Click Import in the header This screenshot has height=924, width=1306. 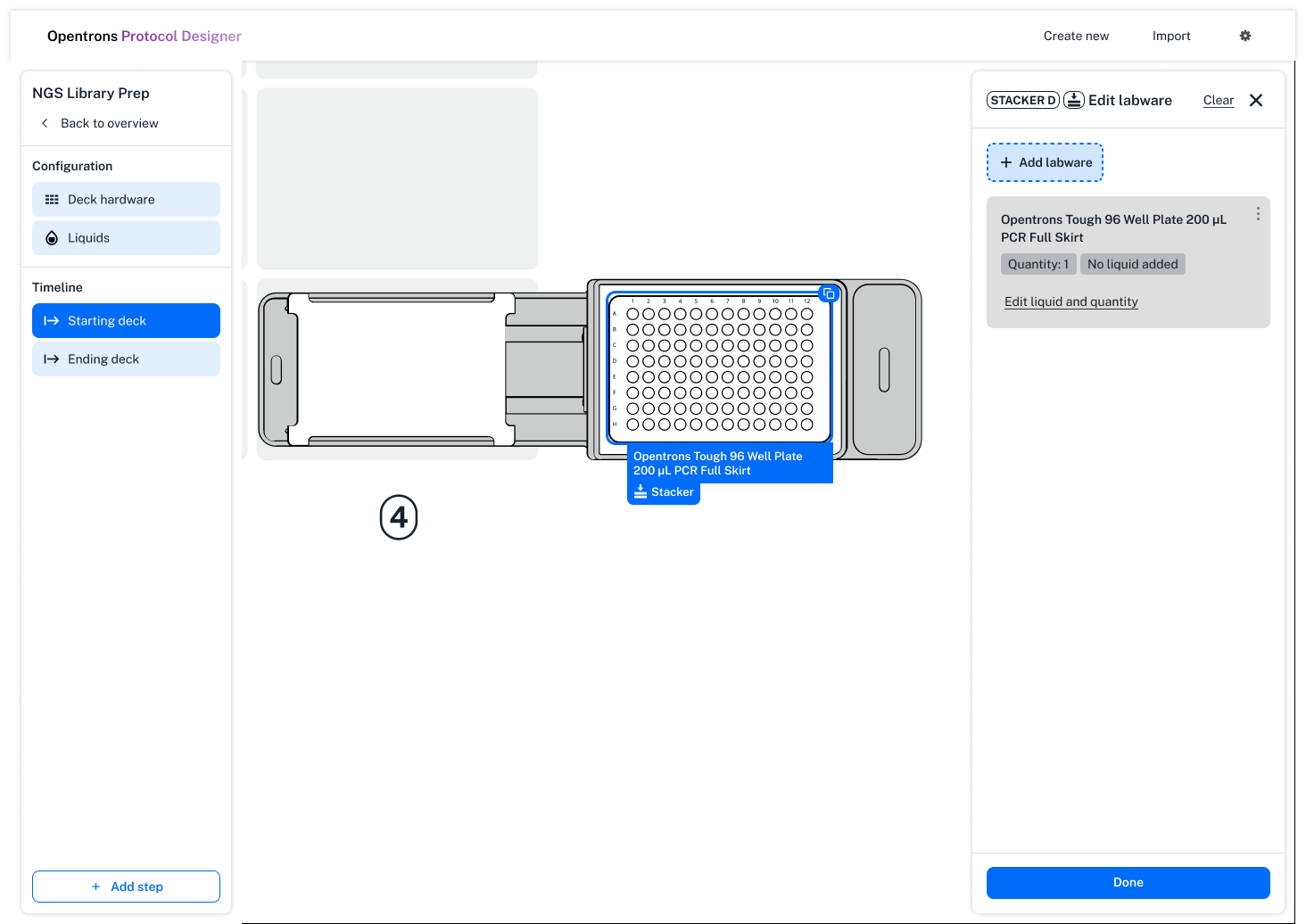1171,36
